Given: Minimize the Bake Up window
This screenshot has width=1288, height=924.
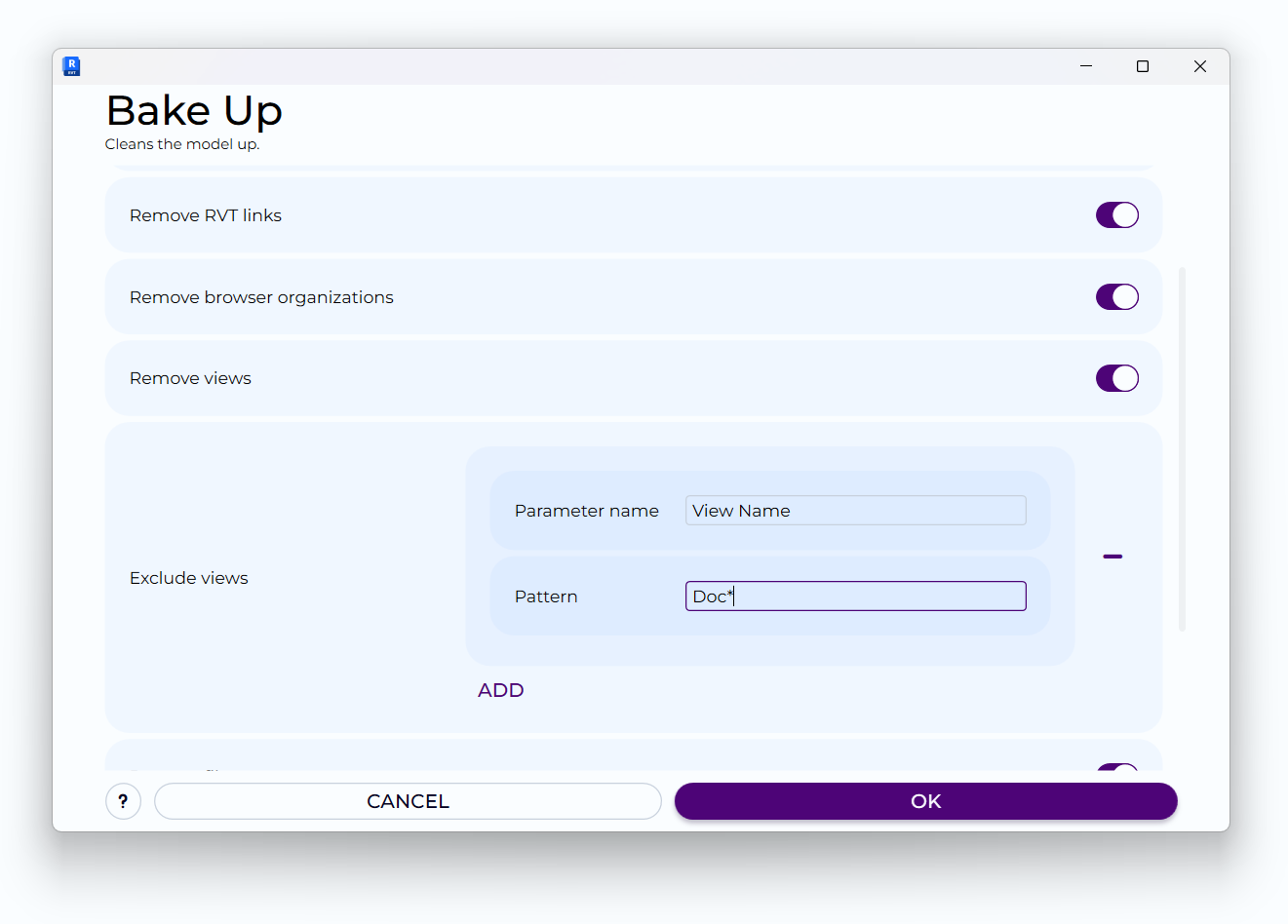Looking at the screenshot, I should click(x=1086, y=66).
